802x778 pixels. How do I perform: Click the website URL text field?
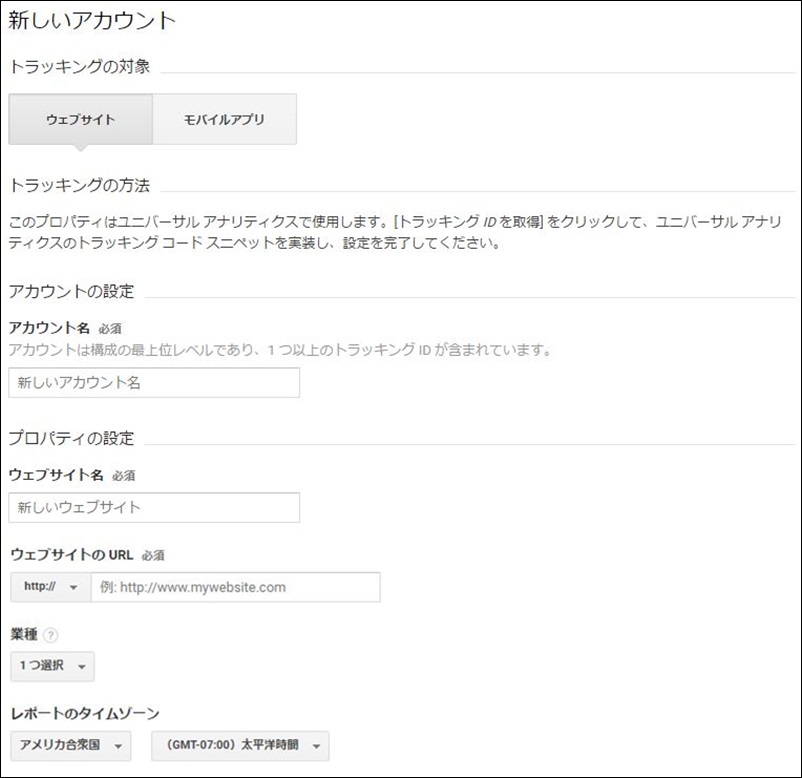(x=235, y=587)
